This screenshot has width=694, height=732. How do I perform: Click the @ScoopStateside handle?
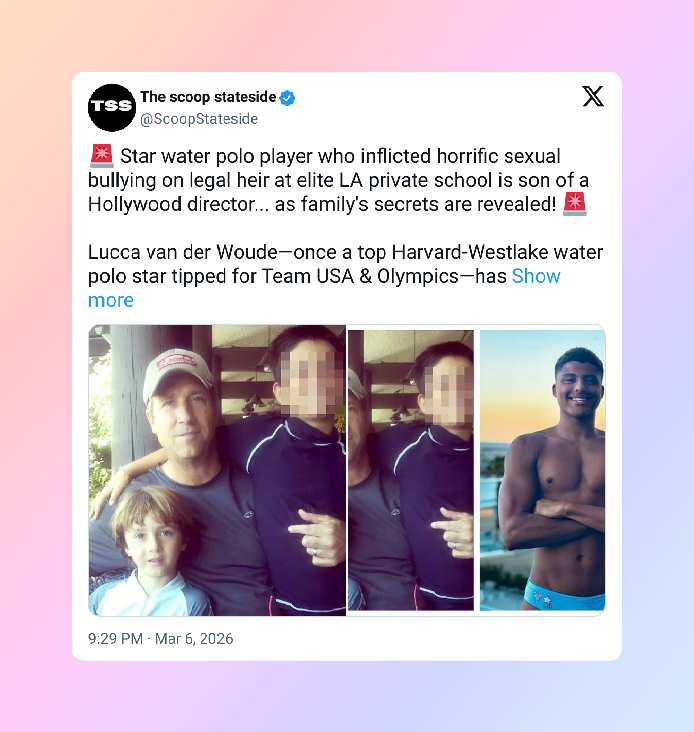(x=199, y=119)
